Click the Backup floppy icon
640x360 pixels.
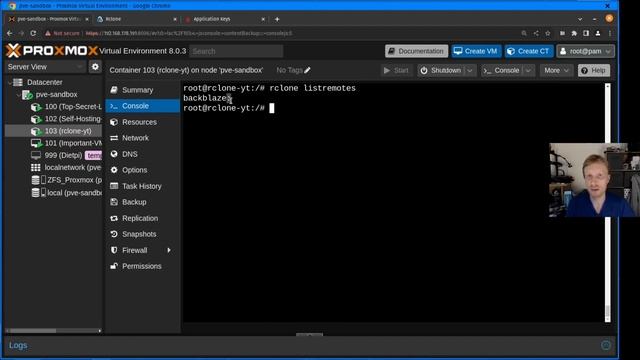click(114, 202)
